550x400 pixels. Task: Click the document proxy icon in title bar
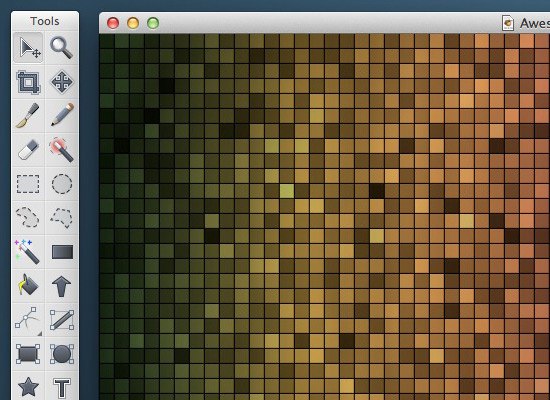coord(508,23)
